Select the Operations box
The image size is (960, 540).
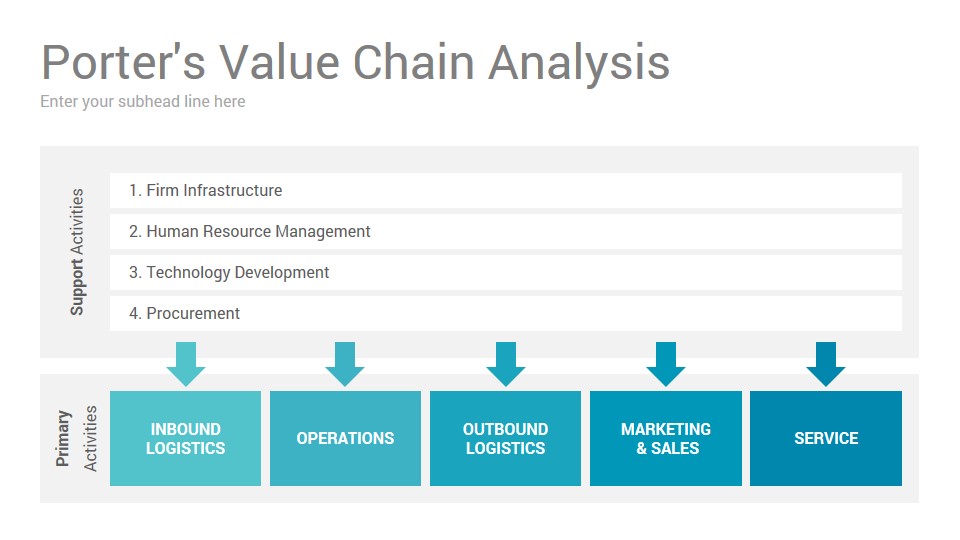345,438
